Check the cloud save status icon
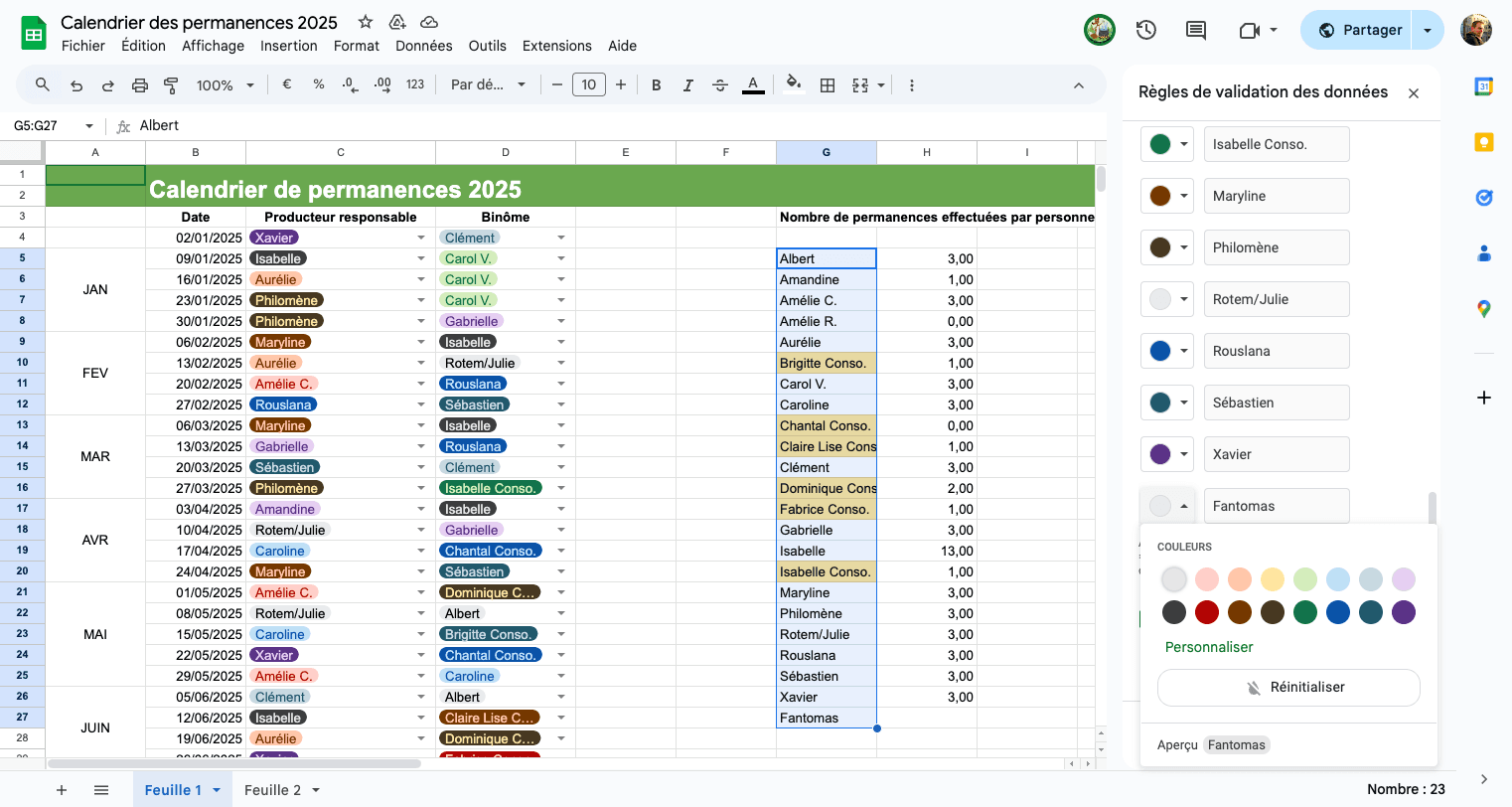Image resolution: width=1512 pixels, height=807 pixels. [429, 22]
